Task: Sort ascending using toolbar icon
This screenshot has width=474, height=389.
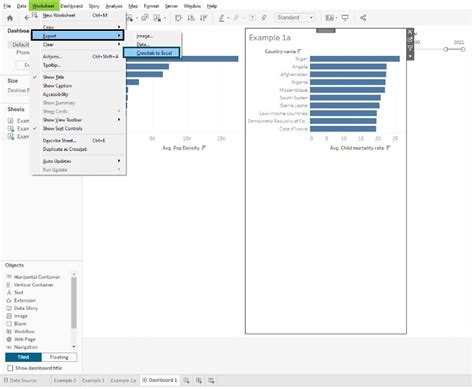Action: [x=191, y=18]
